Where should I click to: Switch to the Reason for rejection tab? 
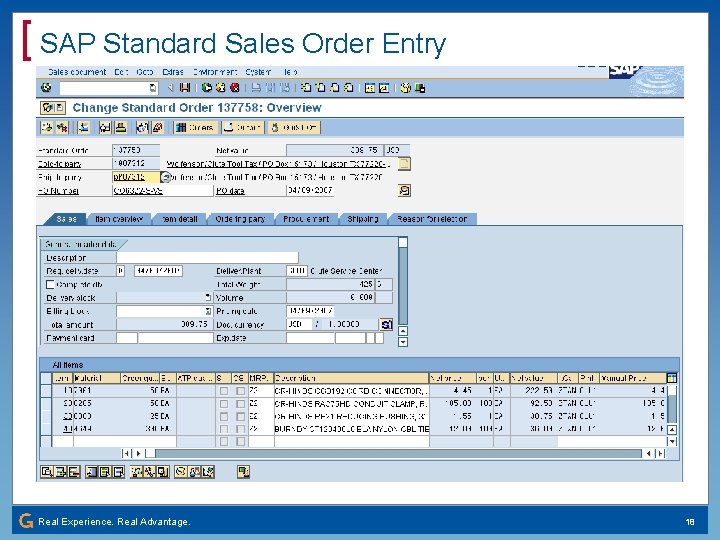tap(432, 219)
